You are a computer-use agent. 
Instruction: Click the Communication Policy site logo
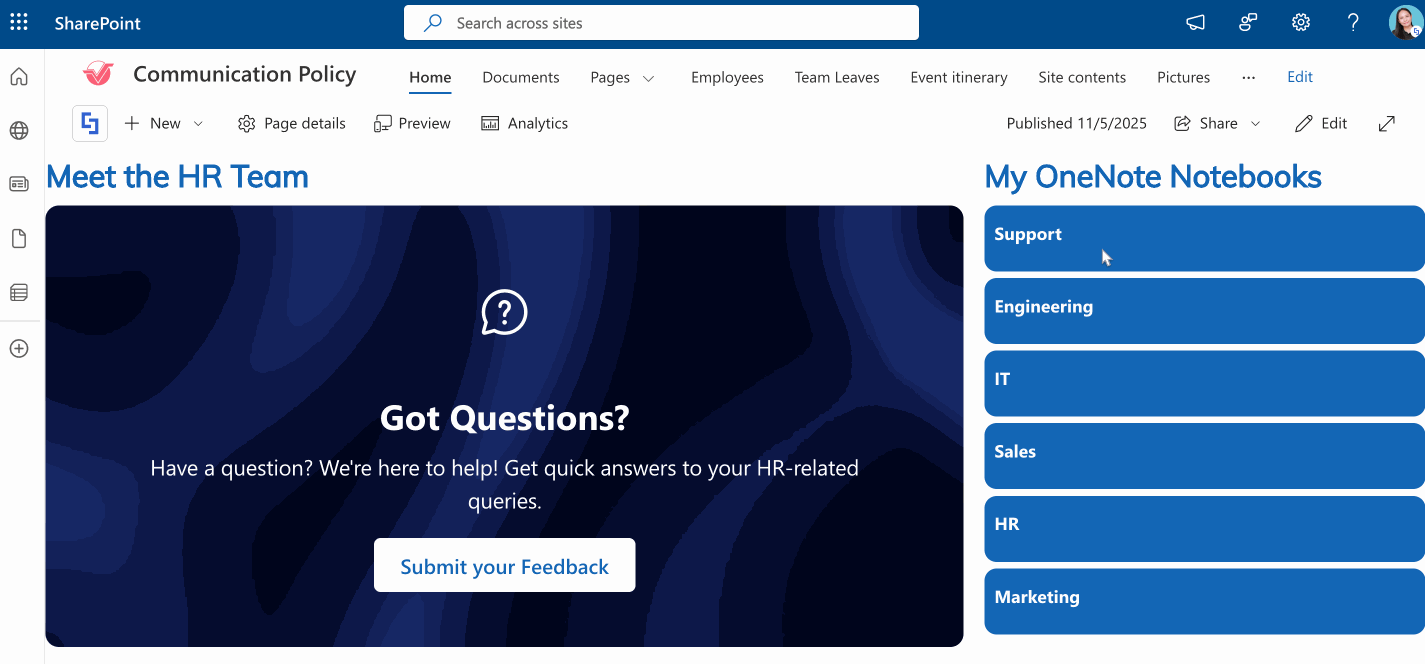(98, 74)
